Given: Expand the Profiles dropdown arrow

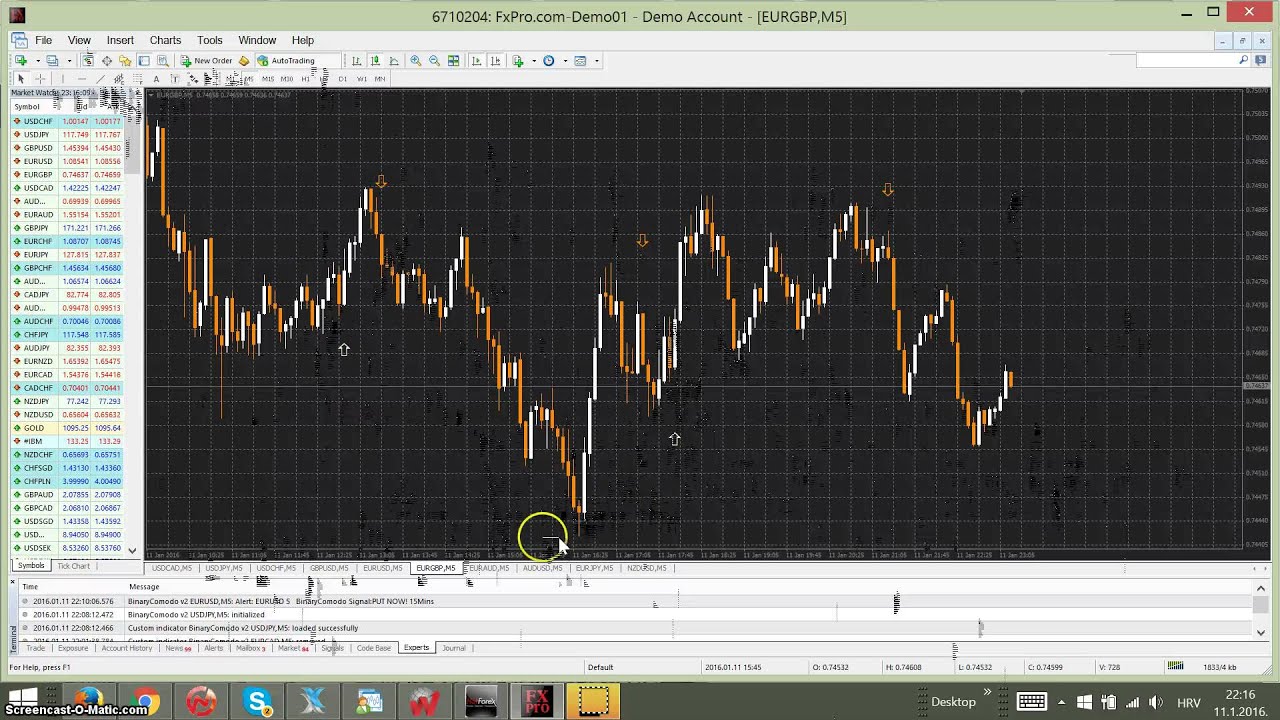Looking at the screenshot, I should click(69, 60).
